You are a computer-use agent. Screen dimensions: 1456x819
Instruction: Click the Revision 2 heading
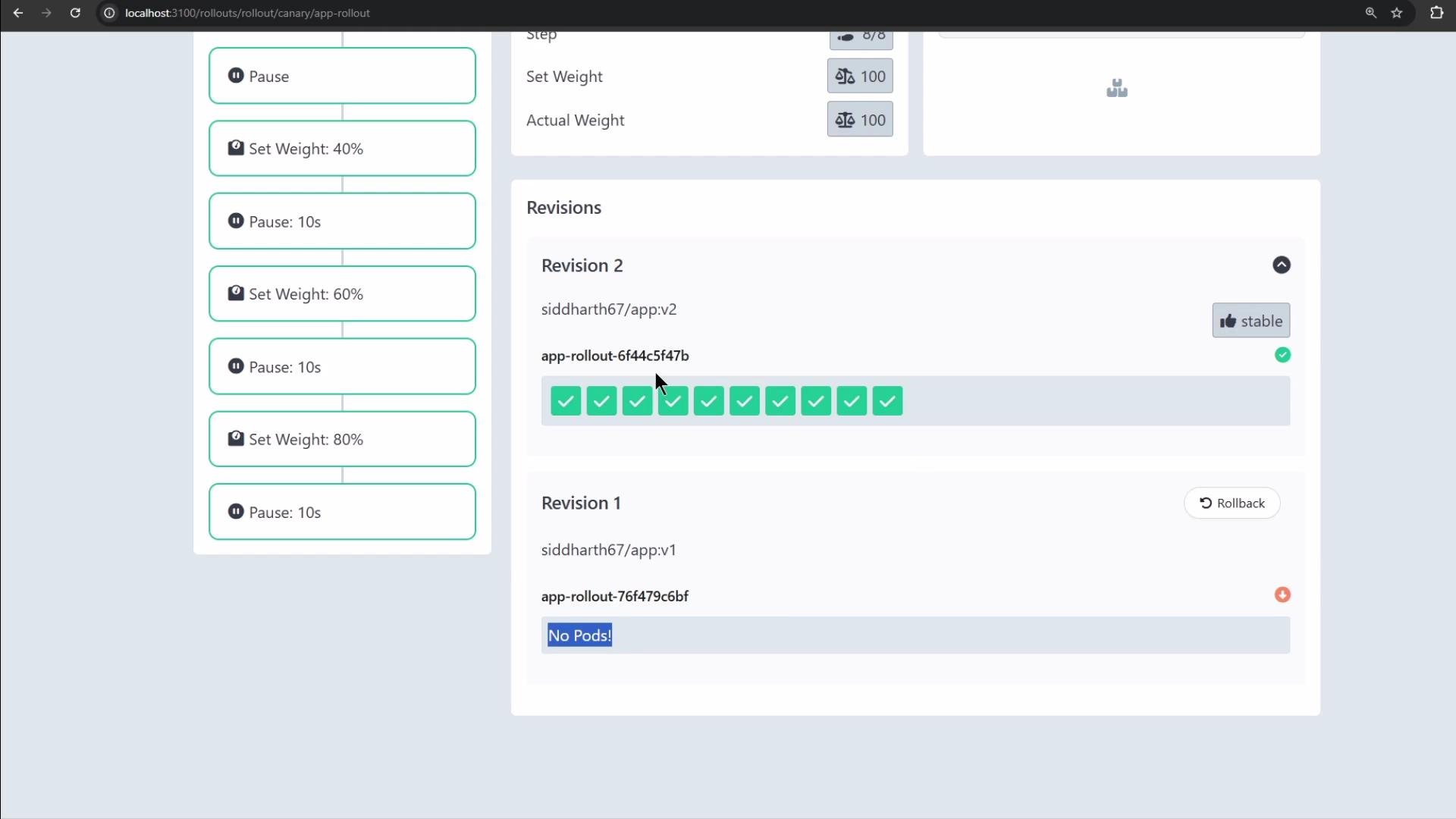582,265
